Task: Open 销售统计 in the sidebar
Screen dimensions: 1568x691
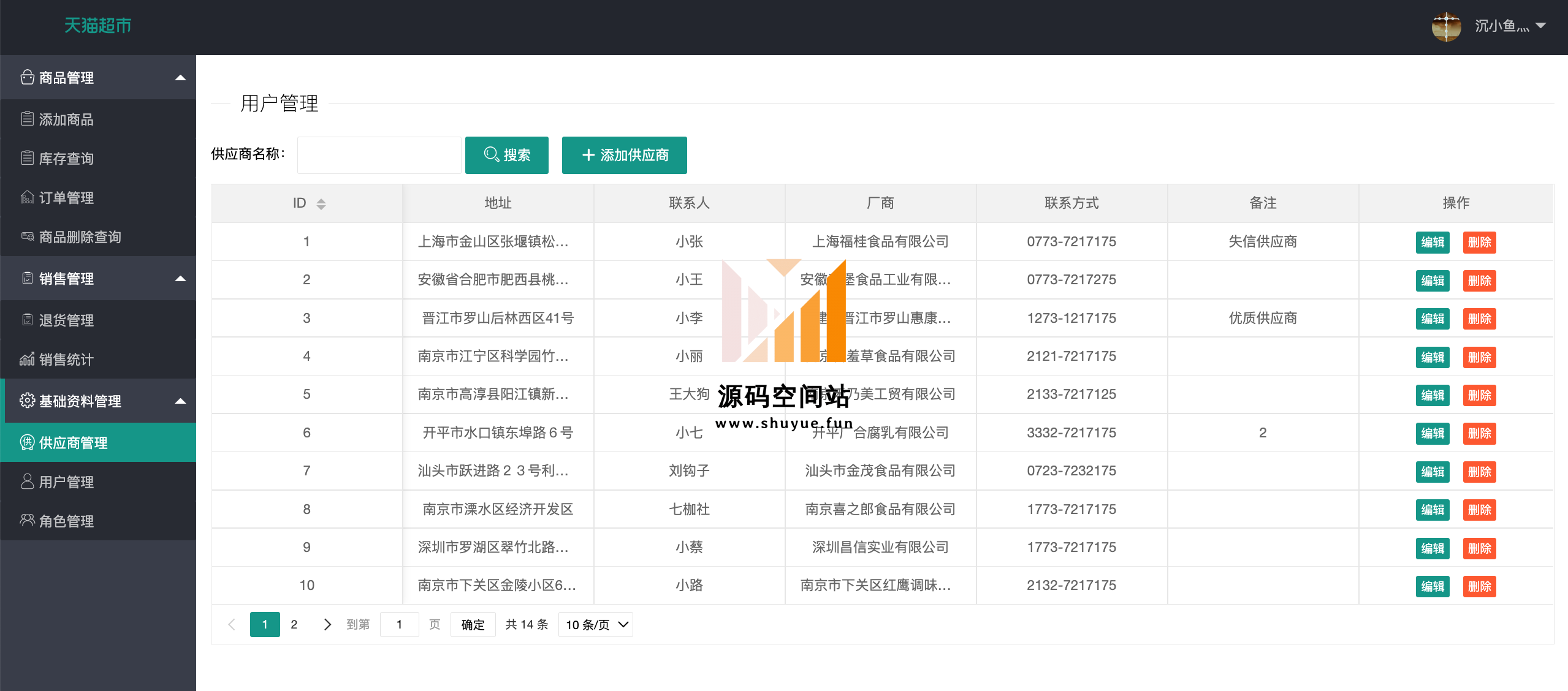Action: pos(98,359)
